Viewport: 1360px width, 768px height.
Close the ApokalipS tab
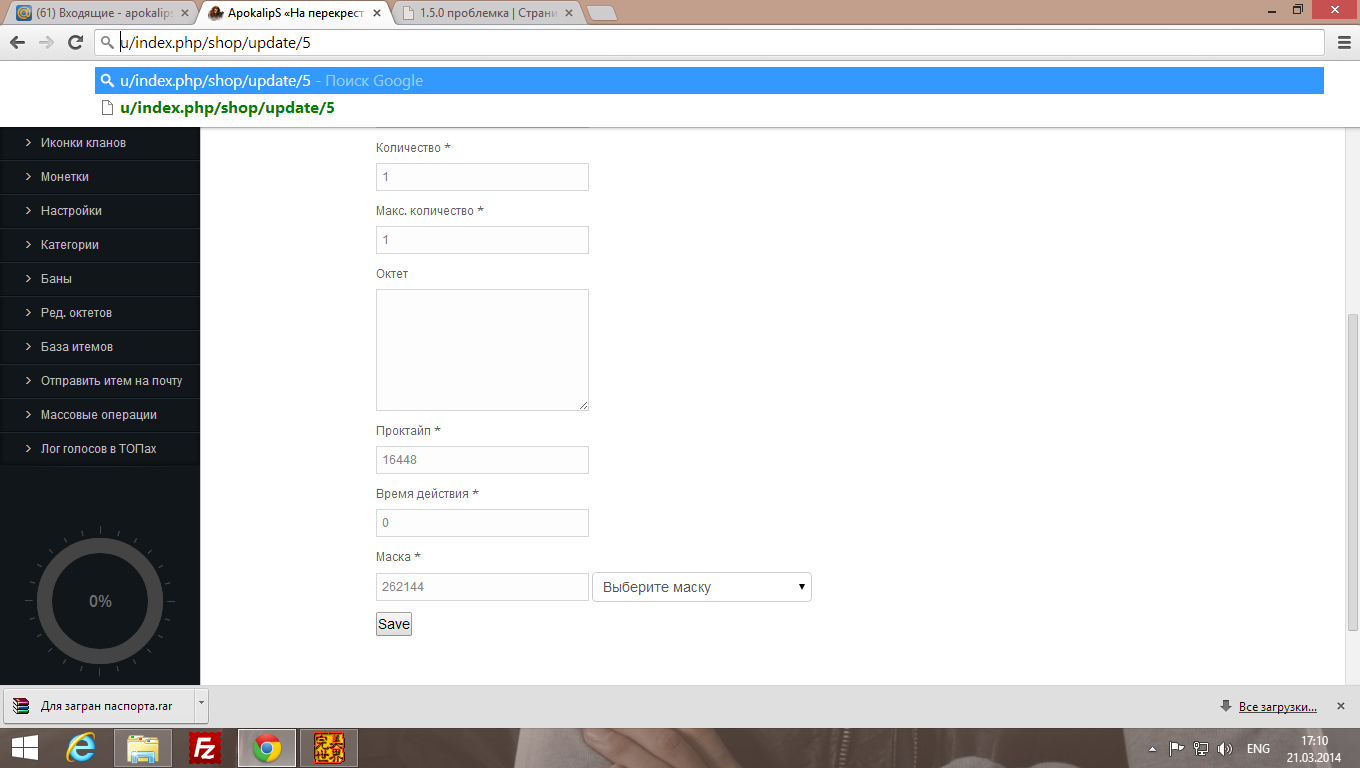coord(375,13)
